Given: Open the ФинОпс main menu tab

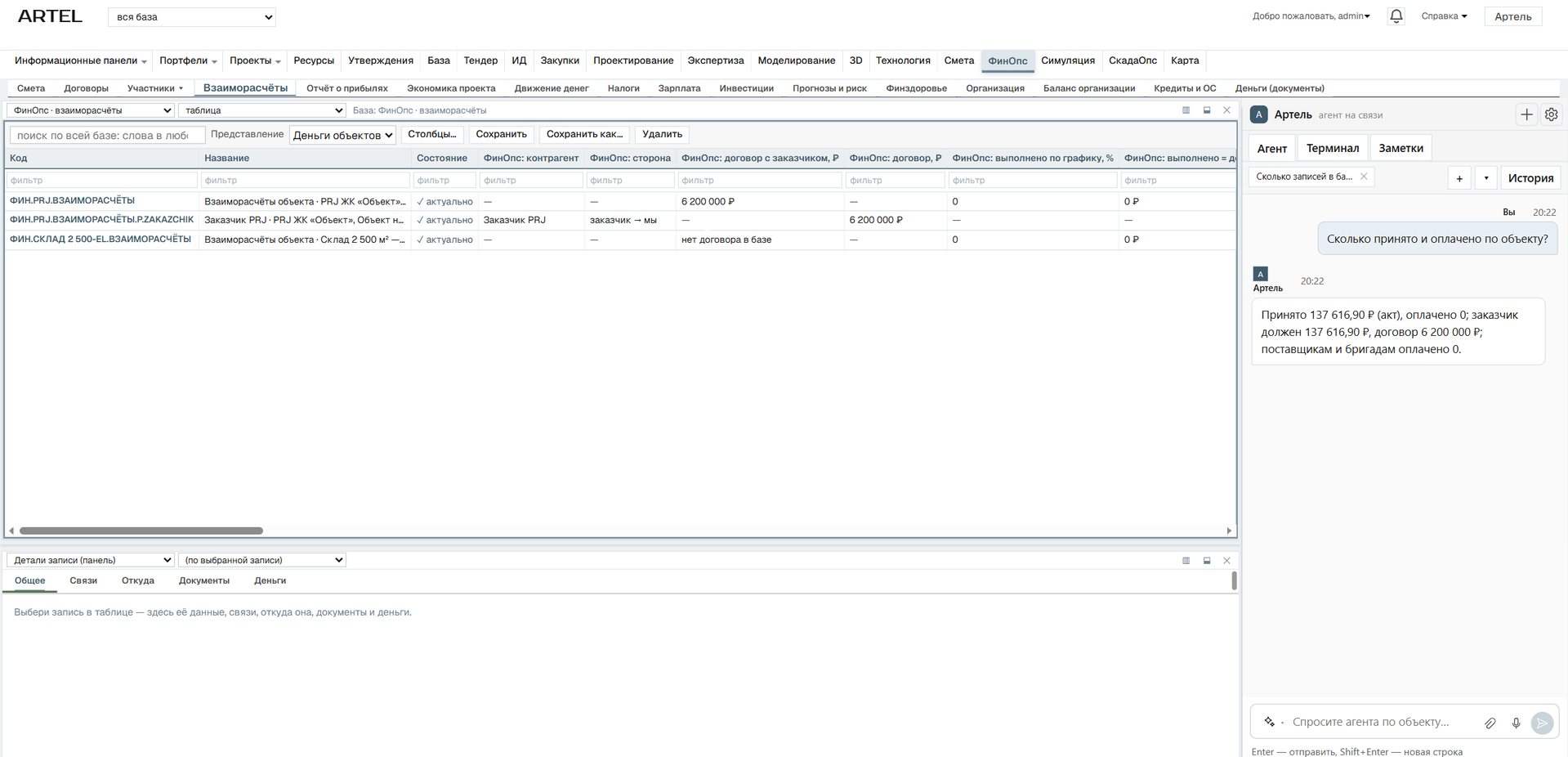Looking at the screenshot, I should [1007, 60].
